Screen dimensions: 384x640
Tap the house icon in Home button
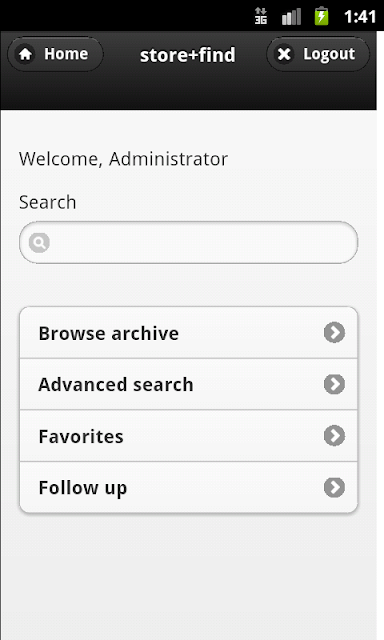pos(25,54)
